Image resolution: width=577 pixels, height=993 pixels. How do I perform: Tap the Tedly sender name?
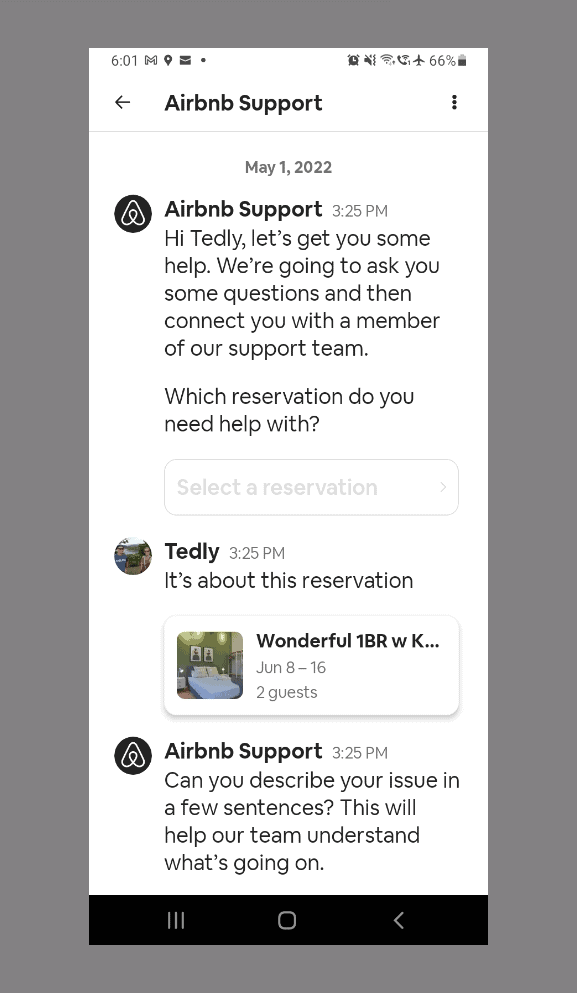[192, 552]
